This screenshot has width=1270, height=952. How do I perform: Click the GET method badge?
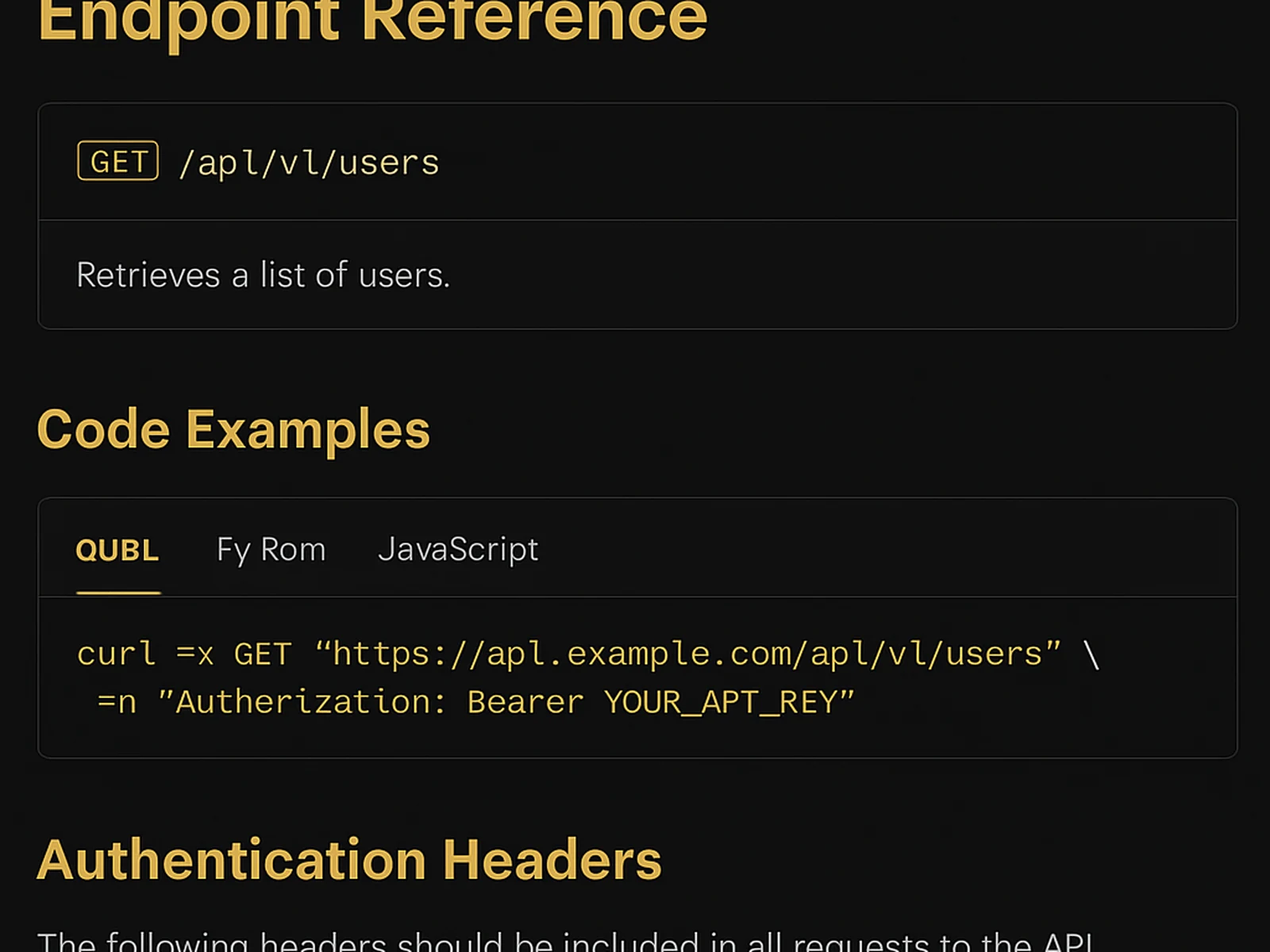(117, 162)
